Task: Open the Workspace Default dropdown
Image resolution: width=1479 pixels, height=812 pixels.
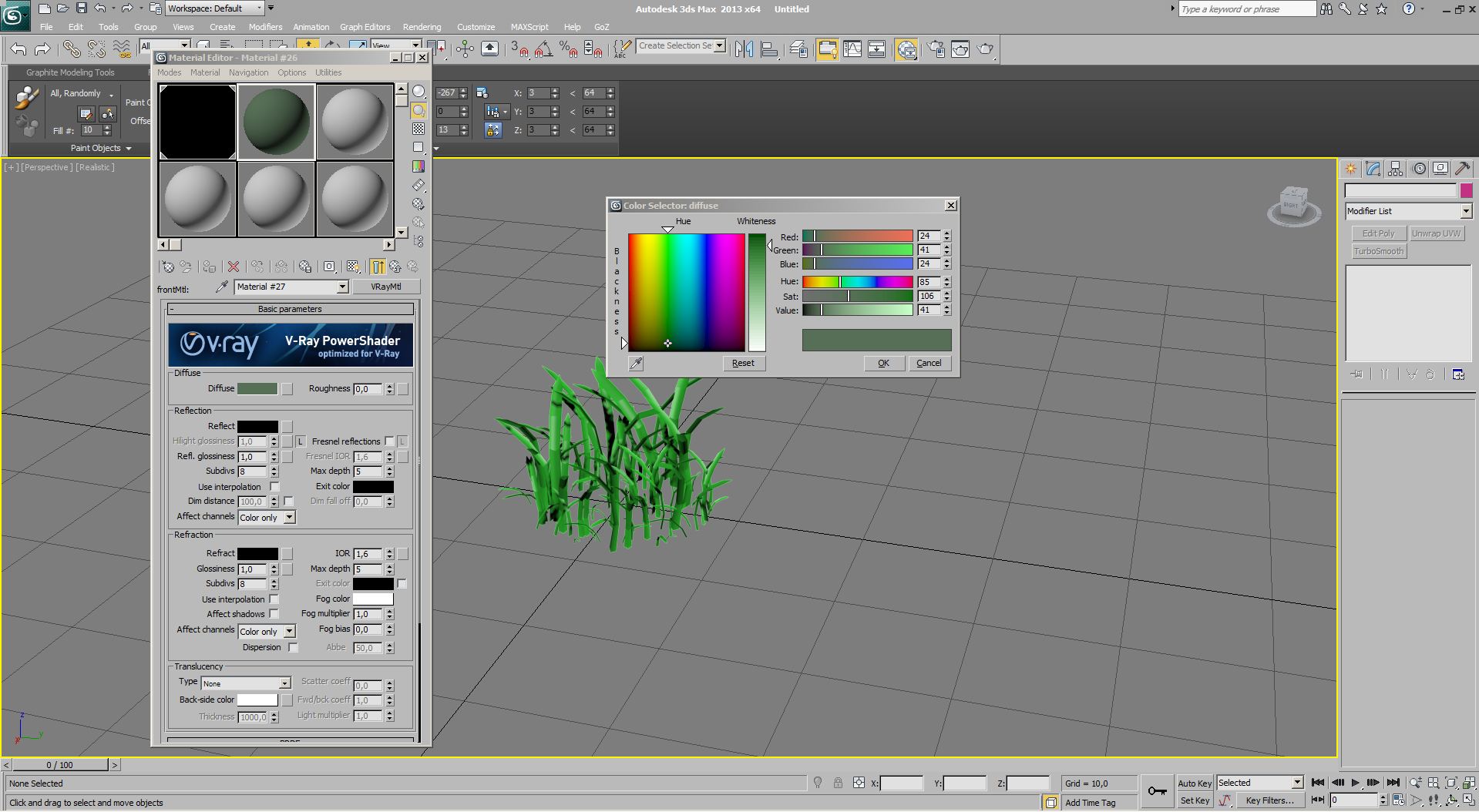Action: (216, 8)
